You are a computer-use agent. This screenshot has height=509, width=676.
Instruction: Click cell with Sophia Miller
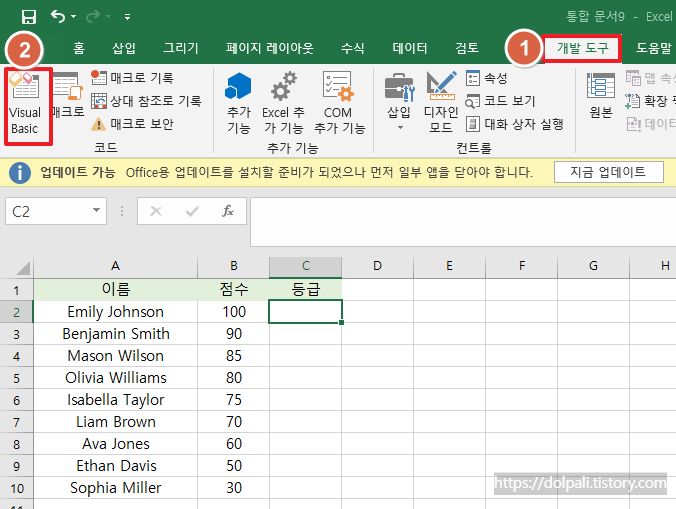coord(116,487)
